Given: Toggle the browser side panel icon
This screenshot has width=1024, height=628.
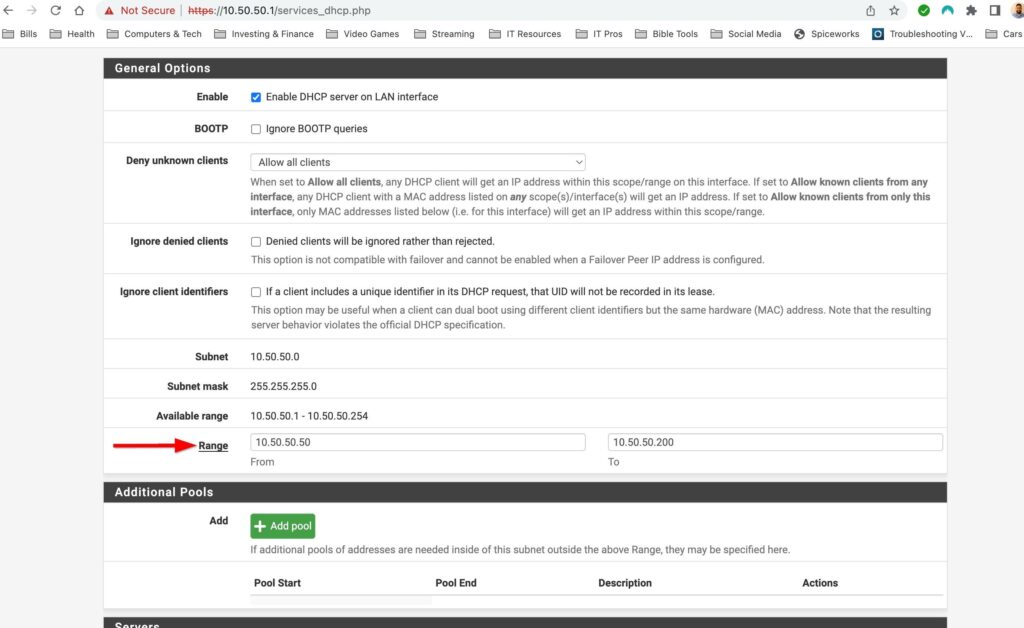Looking at the screenshot, I should pos(995,10).
